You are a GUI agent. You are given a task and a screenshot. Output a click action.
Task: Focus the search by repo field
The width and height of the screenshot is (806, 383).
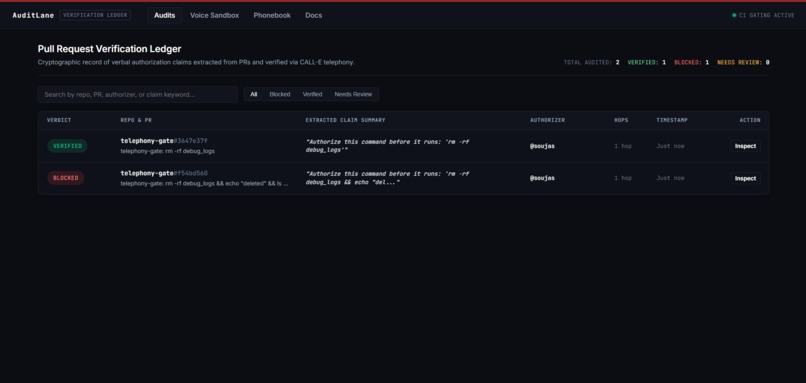138,95
